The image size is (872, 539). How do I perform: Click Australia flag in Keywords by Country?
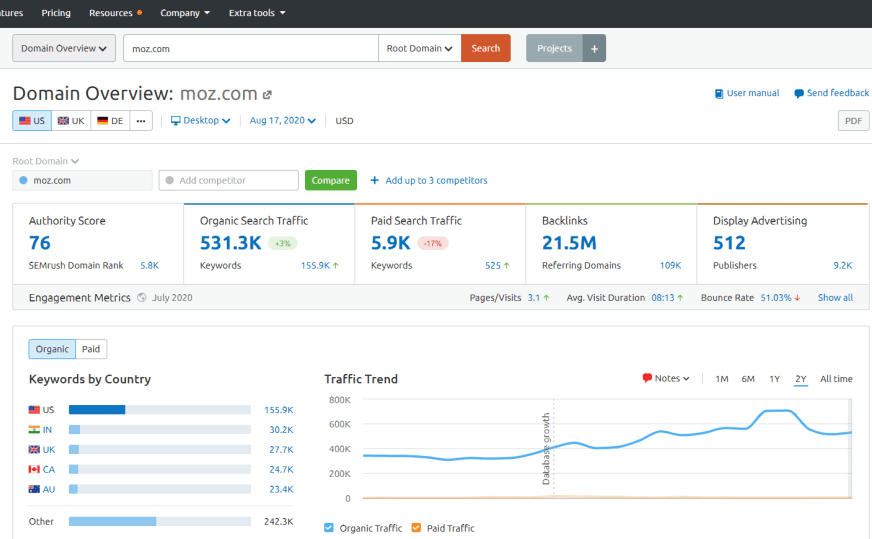pos(34,489)
